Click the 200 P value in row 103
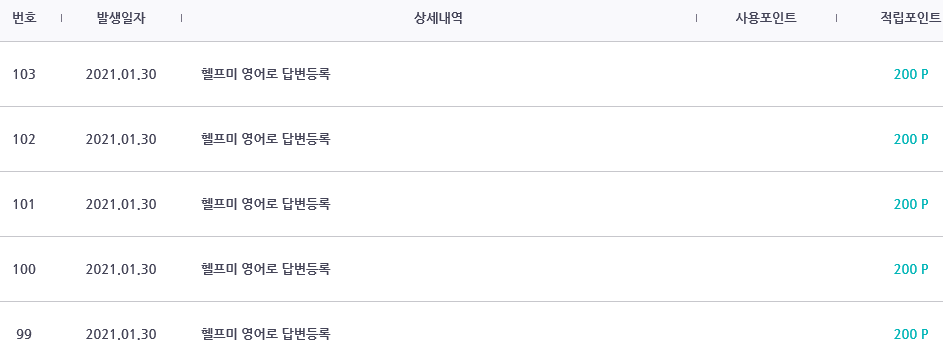Viewport: 943px width, 362px height. click(x=911, y=75)
